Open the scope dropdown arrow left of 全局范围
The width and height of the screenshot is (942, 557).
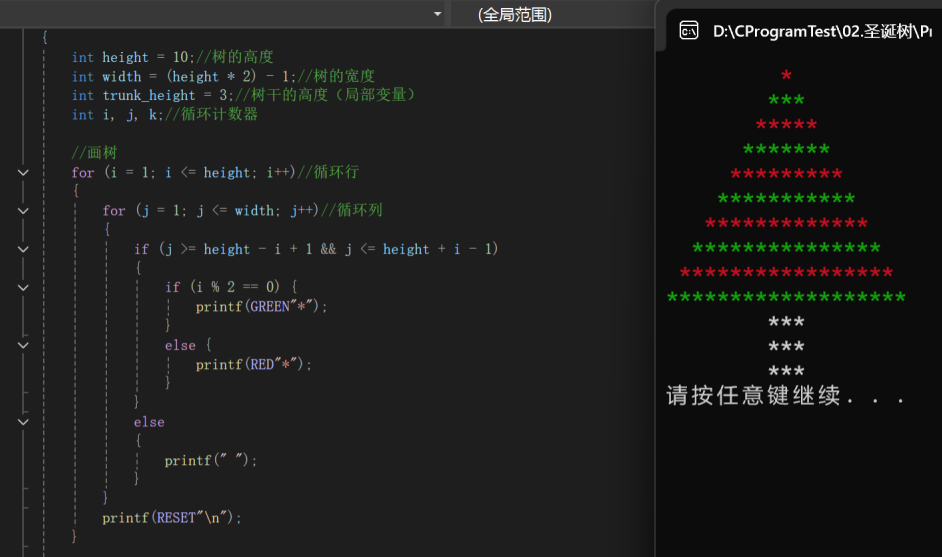tap(437, 14)
